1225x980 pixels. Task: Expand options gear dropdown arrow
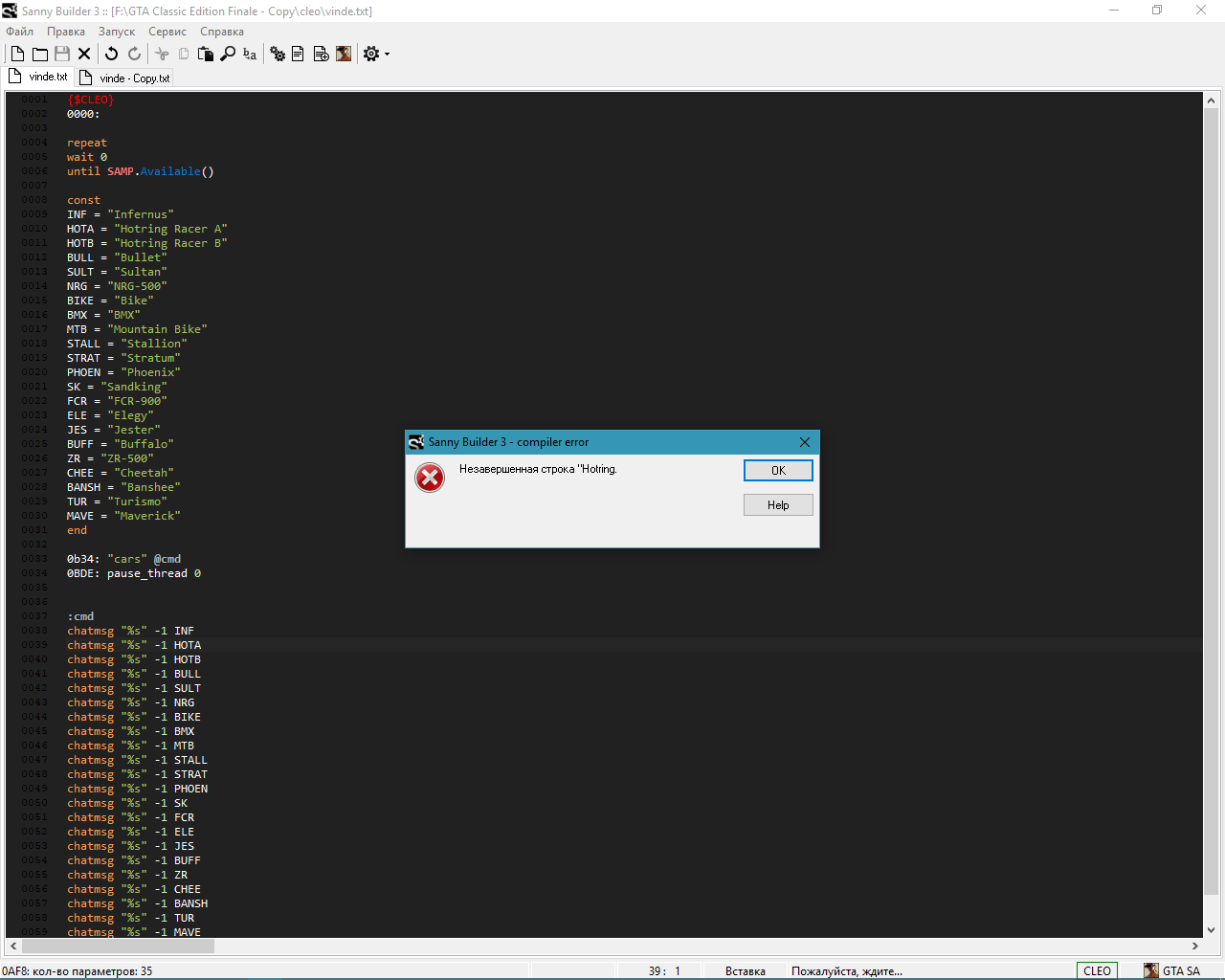click(387, 55)
